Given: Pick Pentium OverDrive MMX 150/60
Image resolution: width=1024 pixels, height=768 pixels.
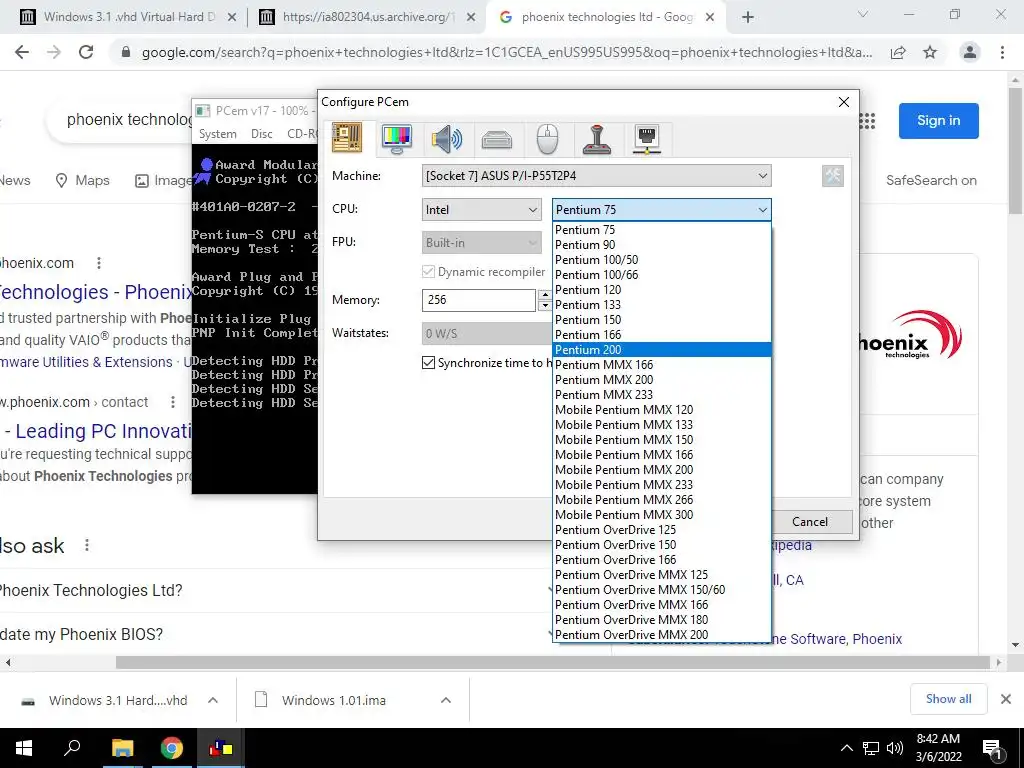Looking at the screenshot, I should pyautogui.click(x=662, y=590).
